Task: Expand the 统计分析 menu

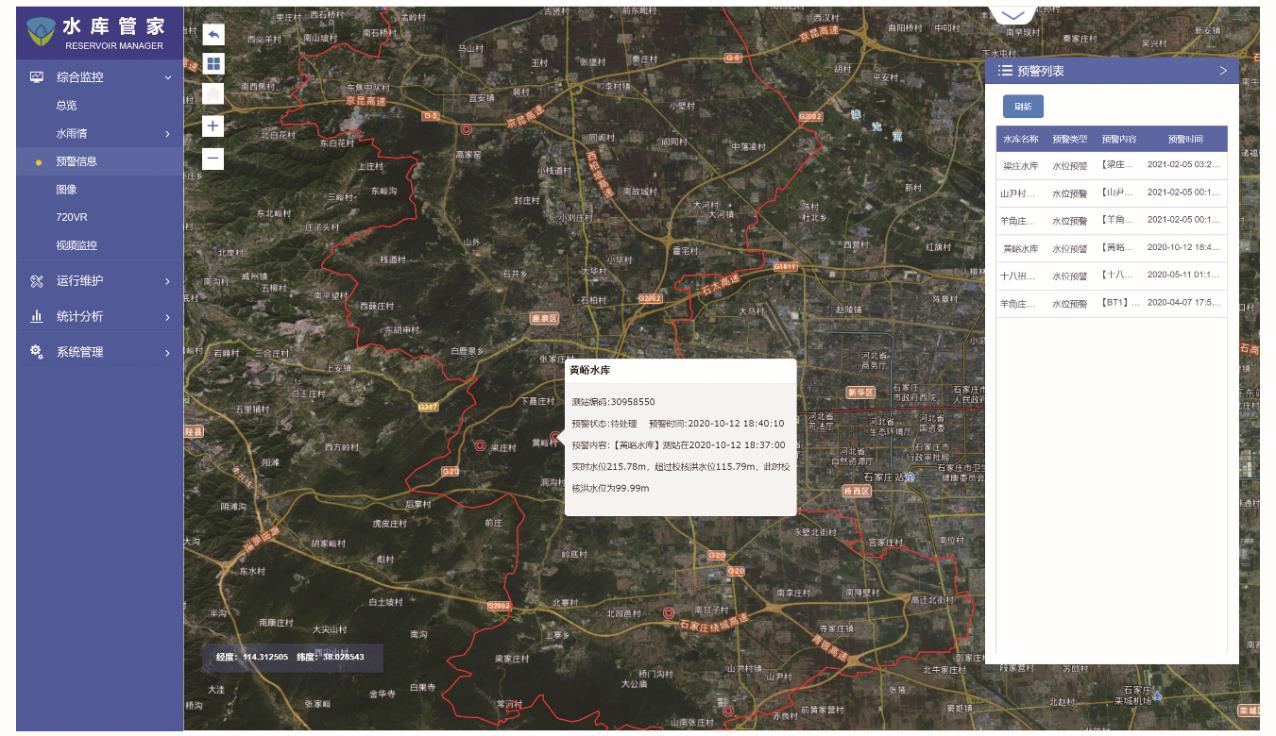Action: 167,317
